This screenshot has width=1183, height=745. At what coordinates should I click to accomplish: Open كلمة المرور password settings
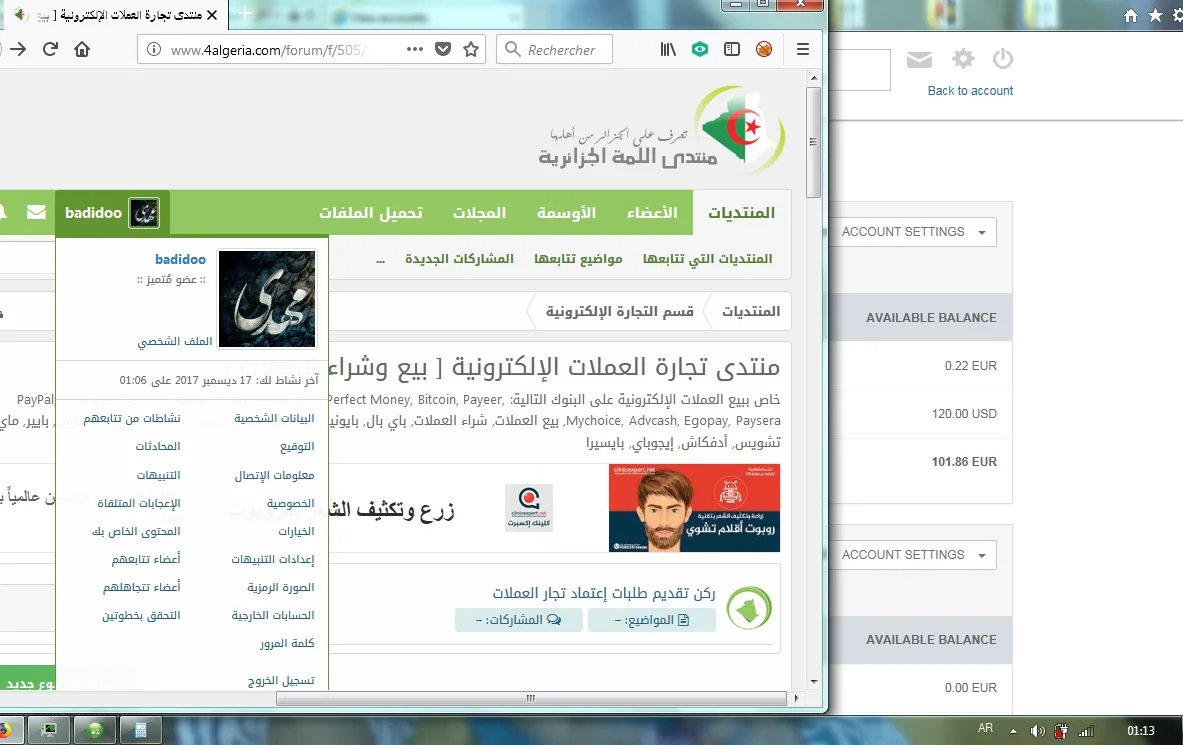click(287, 643)
